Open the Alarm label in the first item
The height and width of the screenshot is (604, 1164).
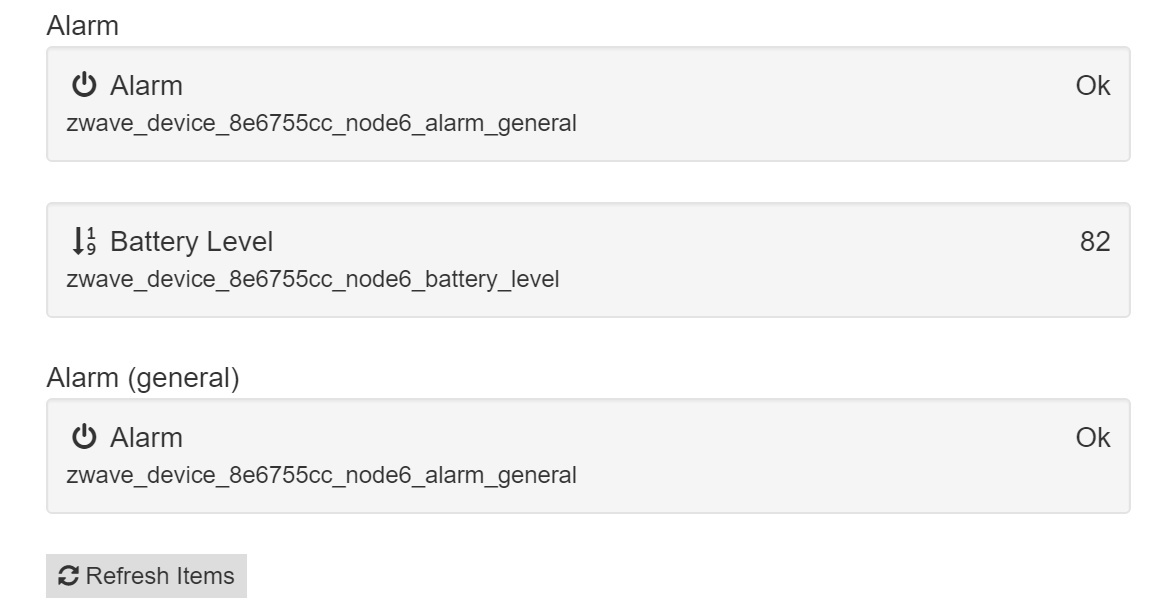coord(146,86)
